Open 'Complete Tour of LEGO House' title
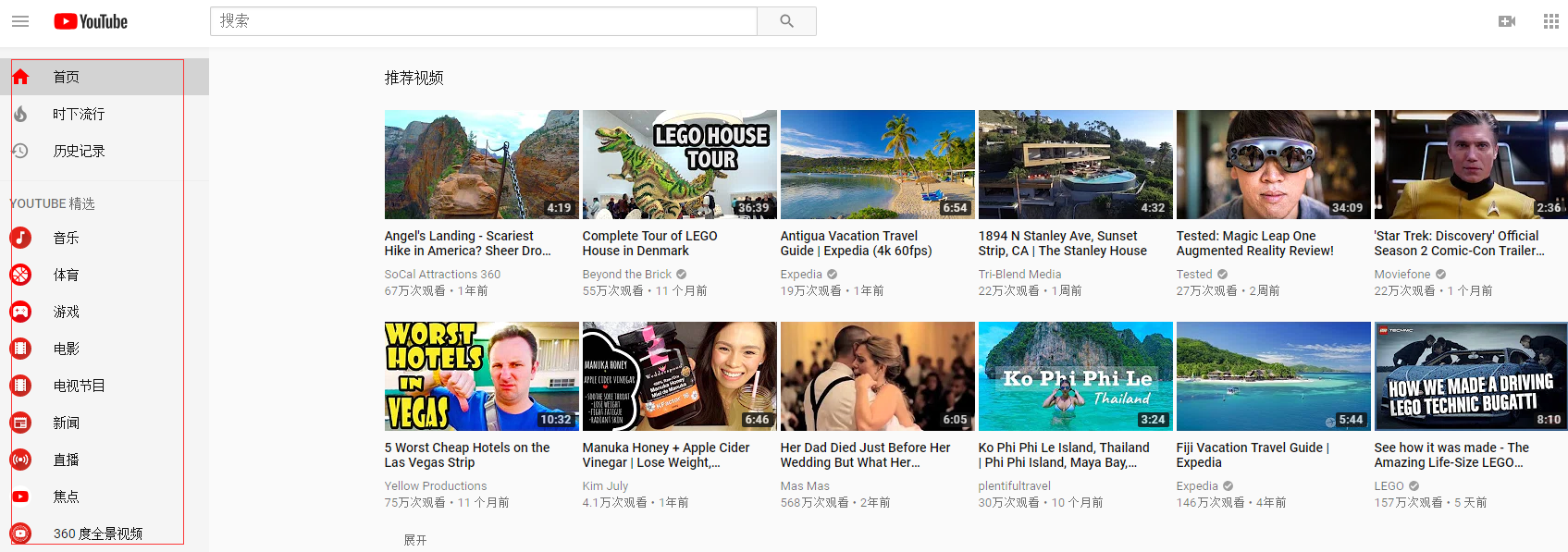The image size is (1568, 552). pyautogui.click(x=649, y=243)
